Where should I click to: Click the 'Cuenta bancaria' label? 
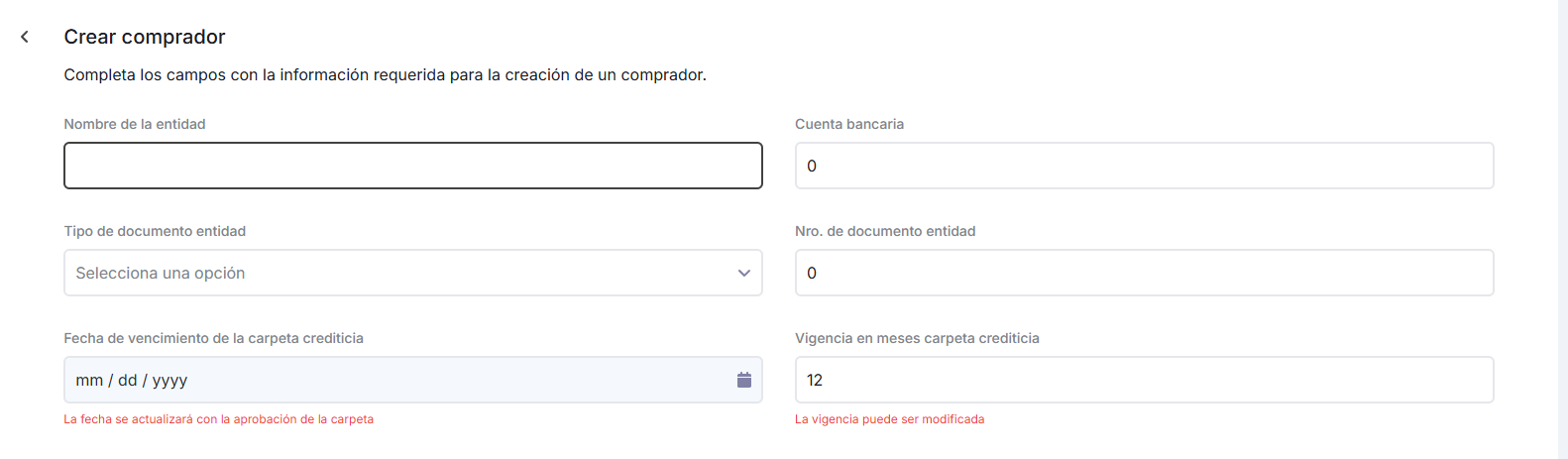pos(849,124)
